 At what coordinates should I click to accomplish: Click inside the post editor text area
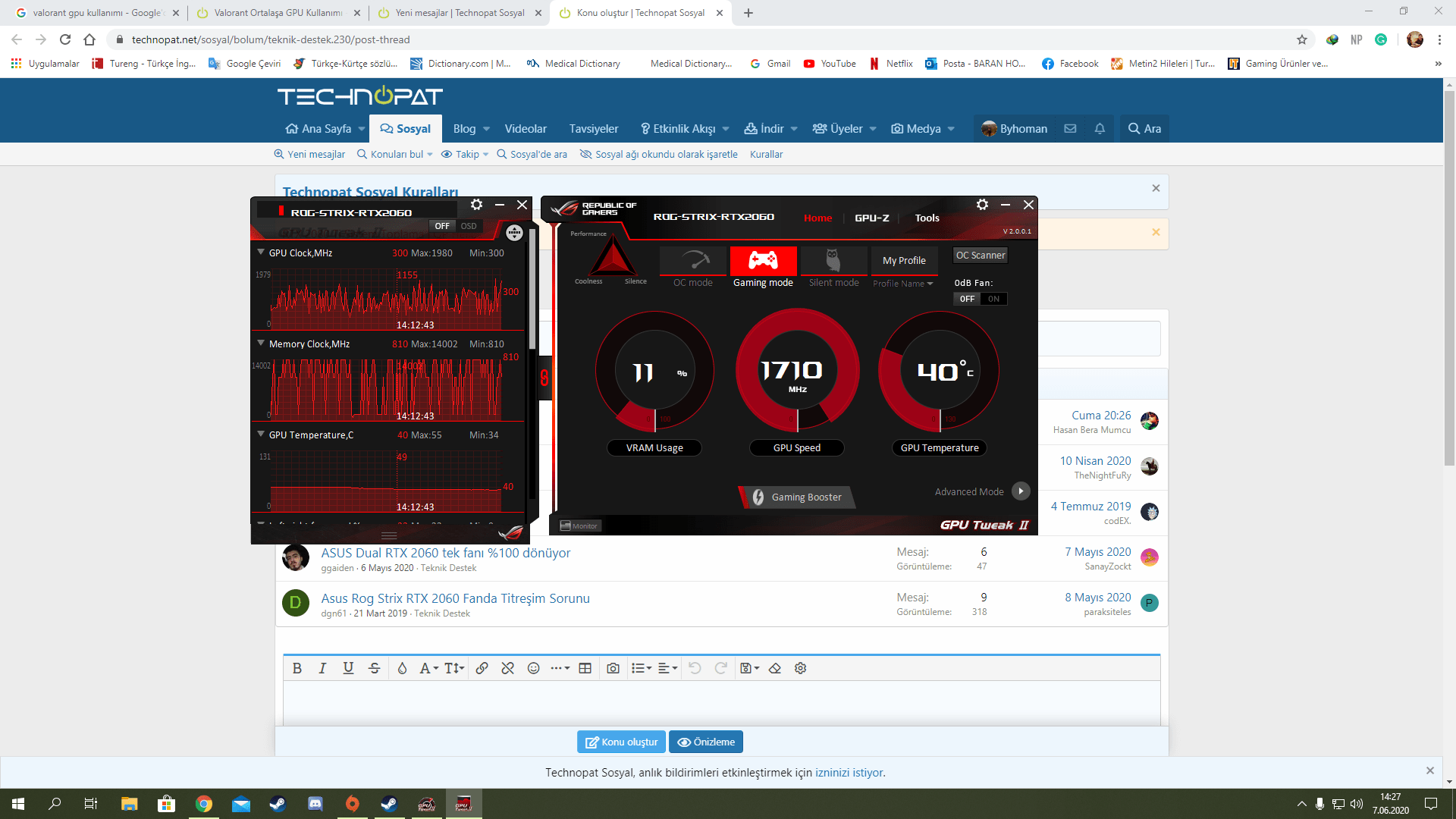tap(720, 701)
